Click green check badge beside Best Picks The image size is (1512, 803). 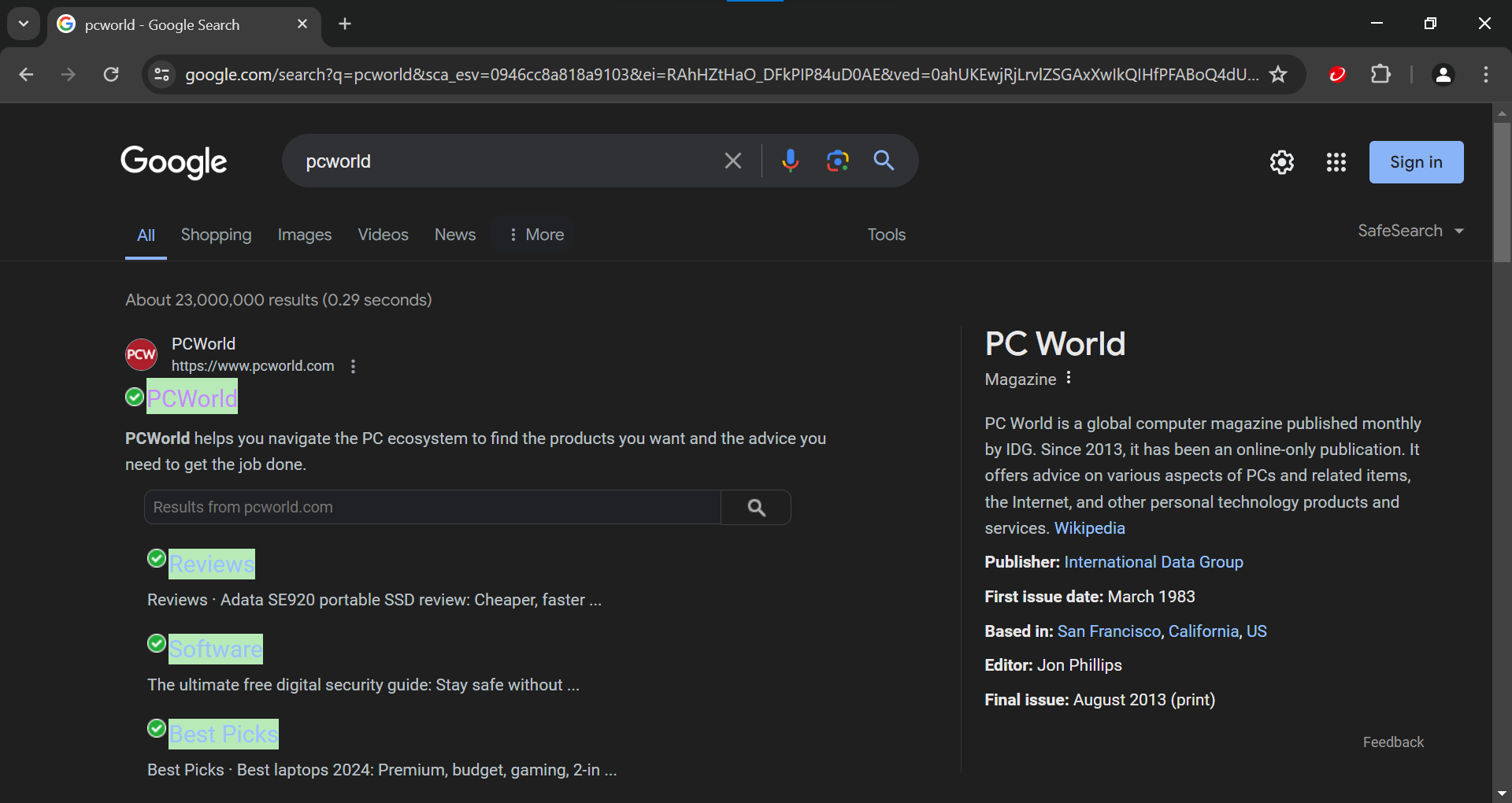(x=157, y=728)
